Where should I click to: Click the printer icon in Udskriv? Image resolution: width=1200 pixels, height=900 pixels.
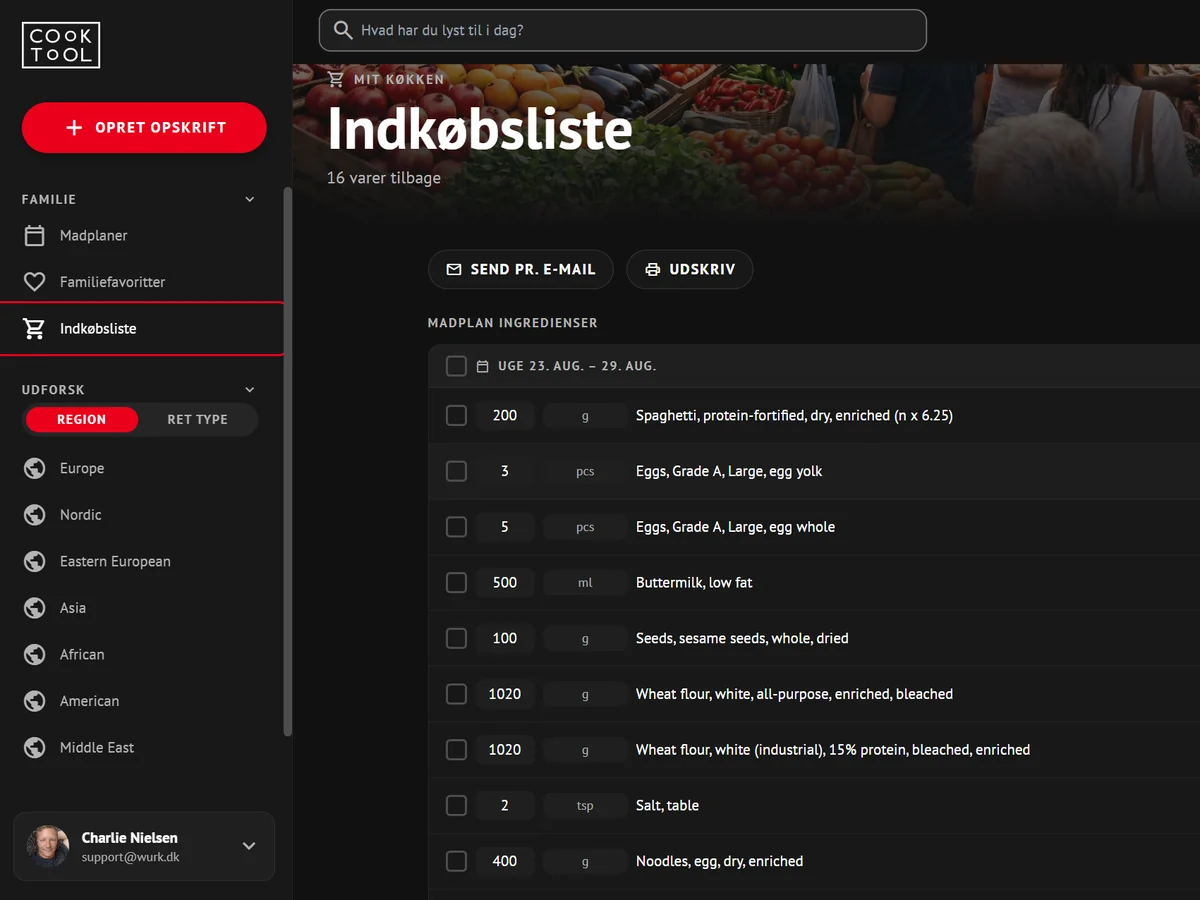[x=653, y=270]
